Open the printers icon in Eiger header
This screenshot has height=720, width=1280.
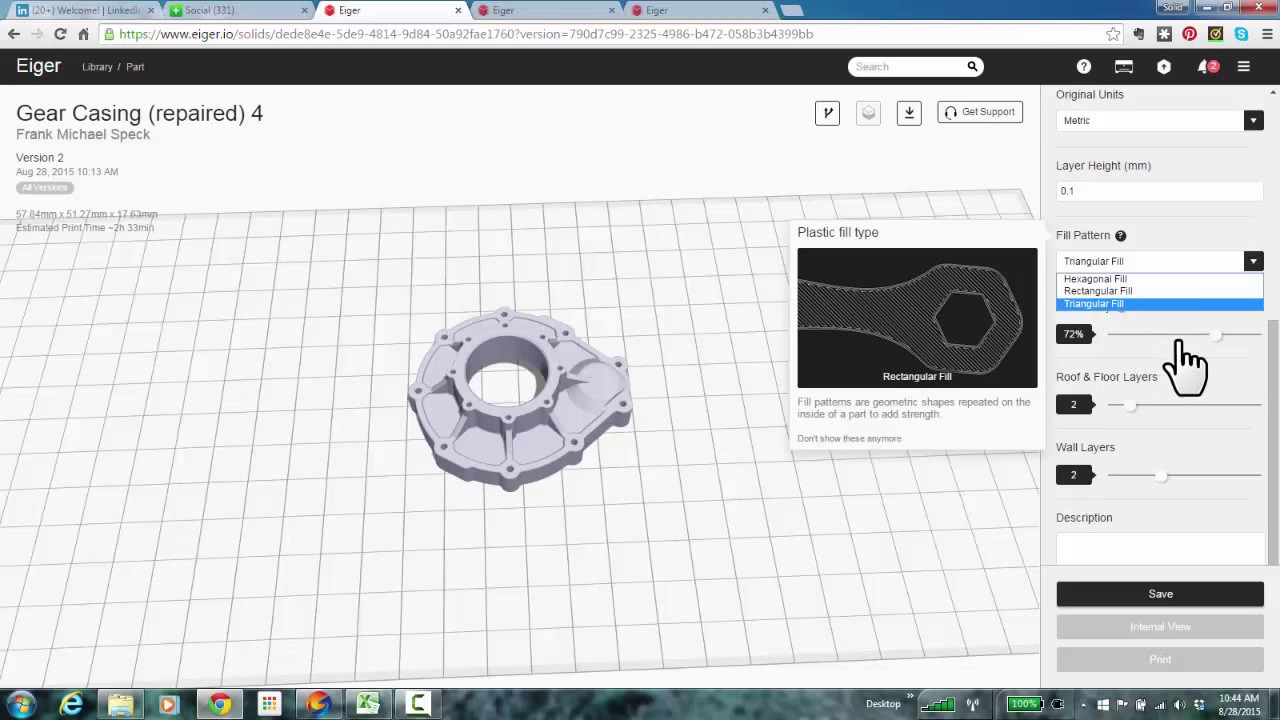pyautogui.click(x=1124, y=67)
